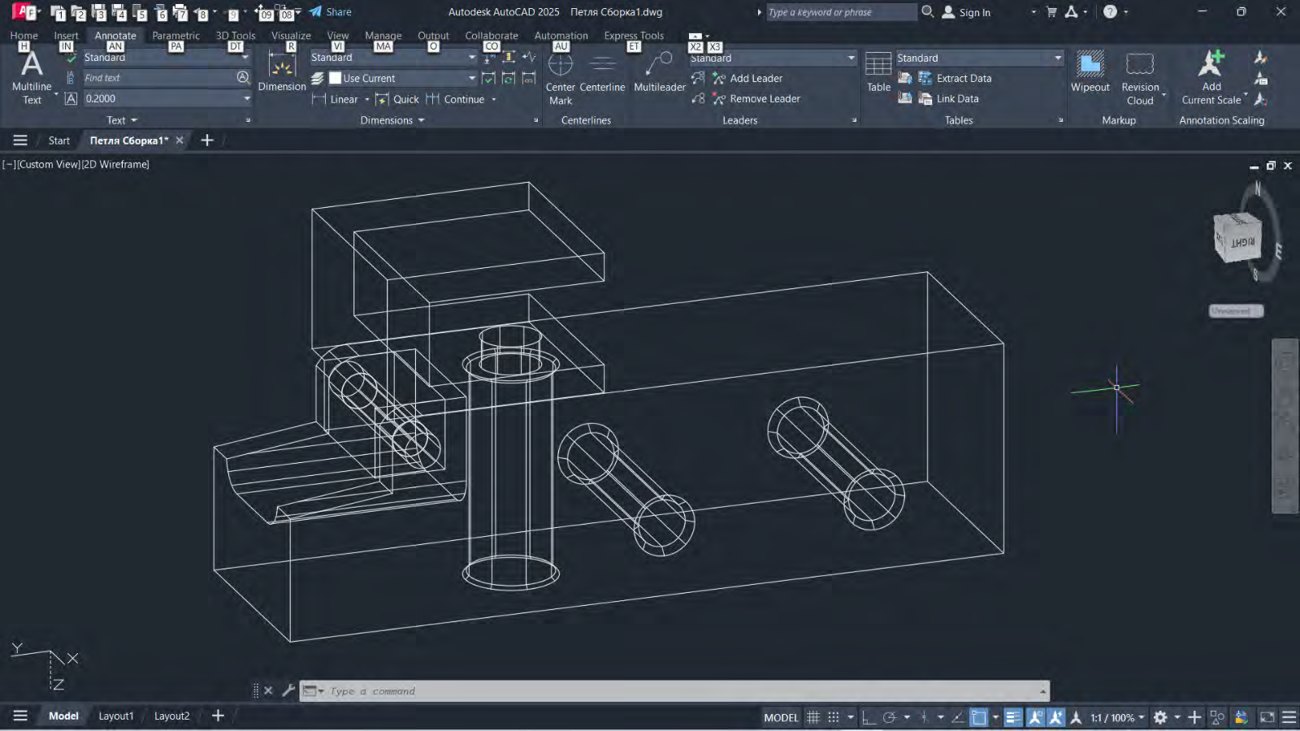This screenshot has width=1300, height=731.
Task: Toggle lineweight display in the status bar
Action: (x=1013, y=717)
